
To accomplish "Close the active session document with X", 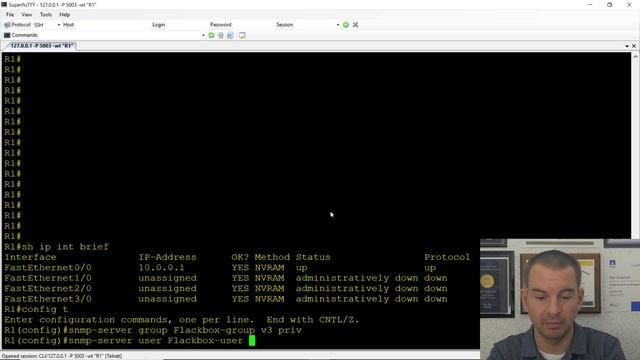I will tap(634, 46).
